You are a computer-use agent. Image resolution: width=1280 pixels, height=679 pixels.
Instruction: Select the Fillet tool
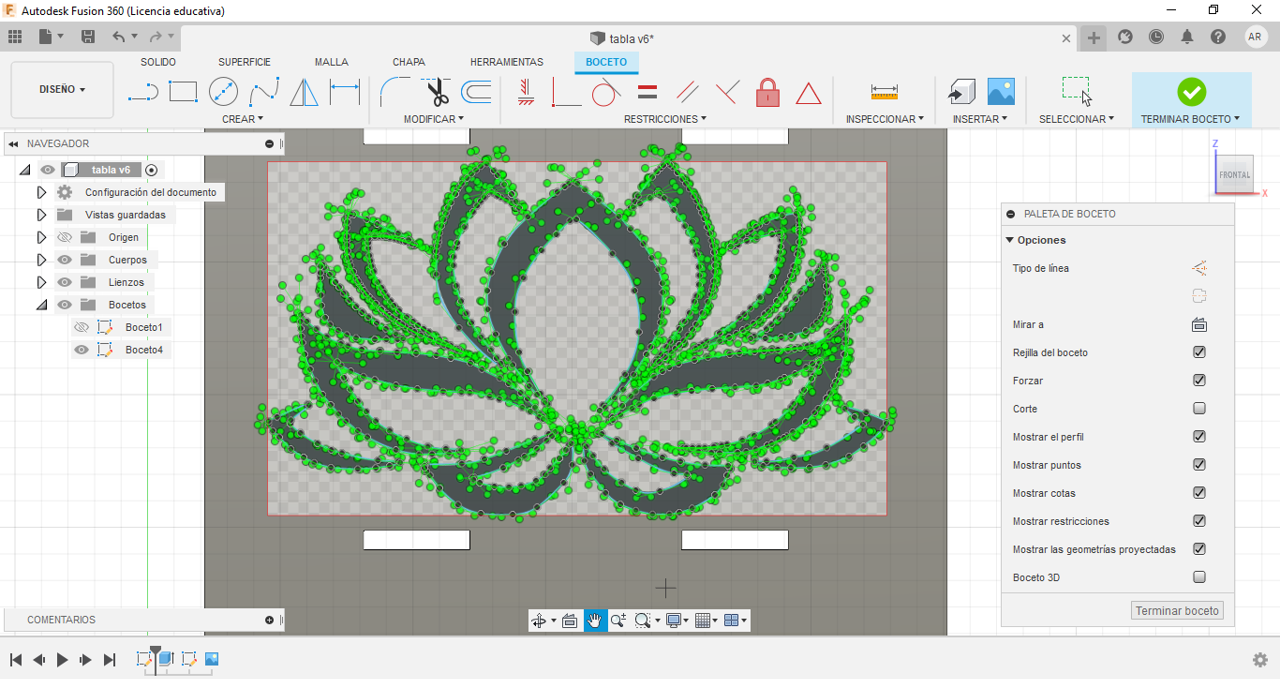coord(395,93)
